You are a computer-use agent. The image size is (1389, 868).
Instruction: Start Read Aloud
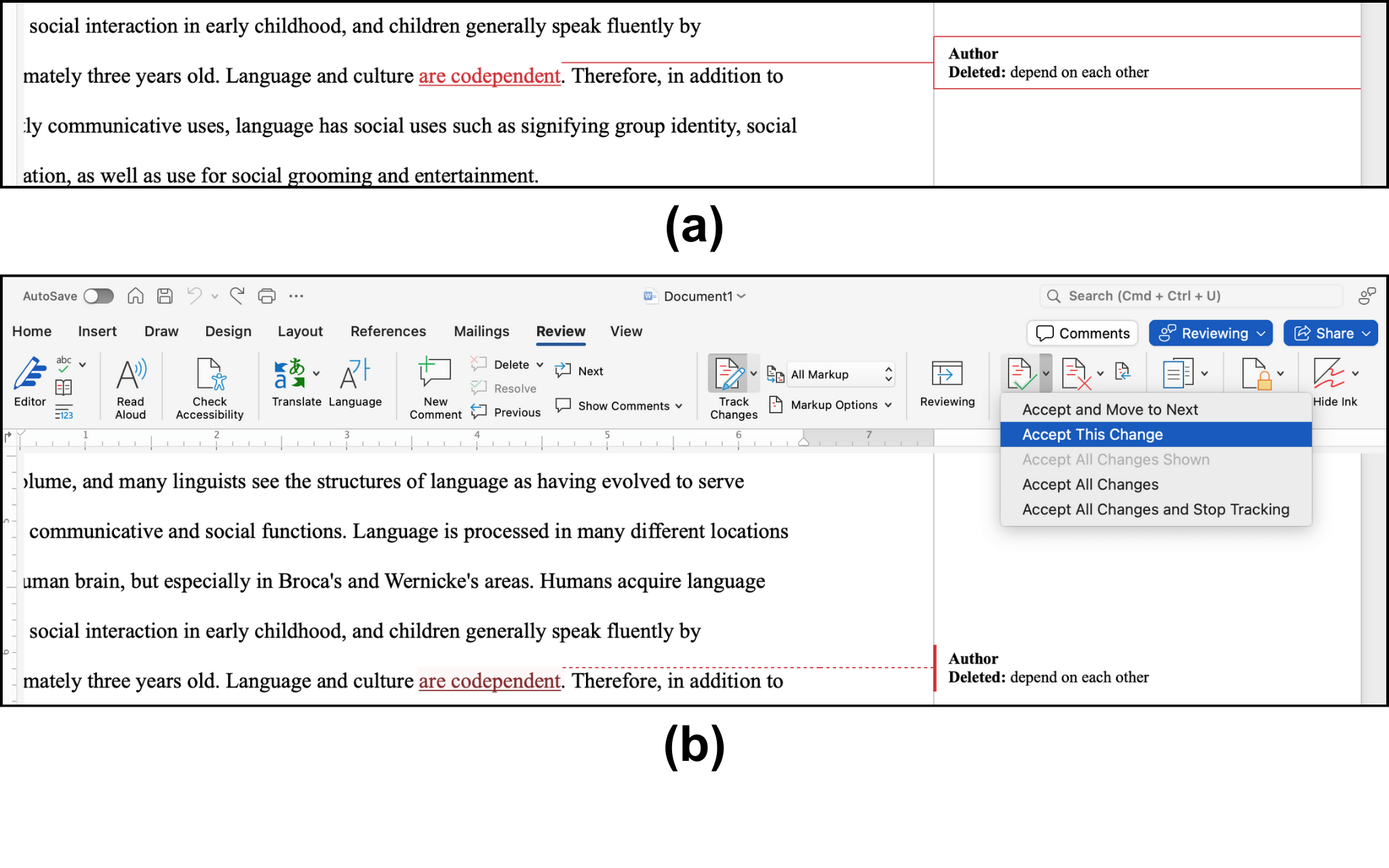tap(130, 388)
